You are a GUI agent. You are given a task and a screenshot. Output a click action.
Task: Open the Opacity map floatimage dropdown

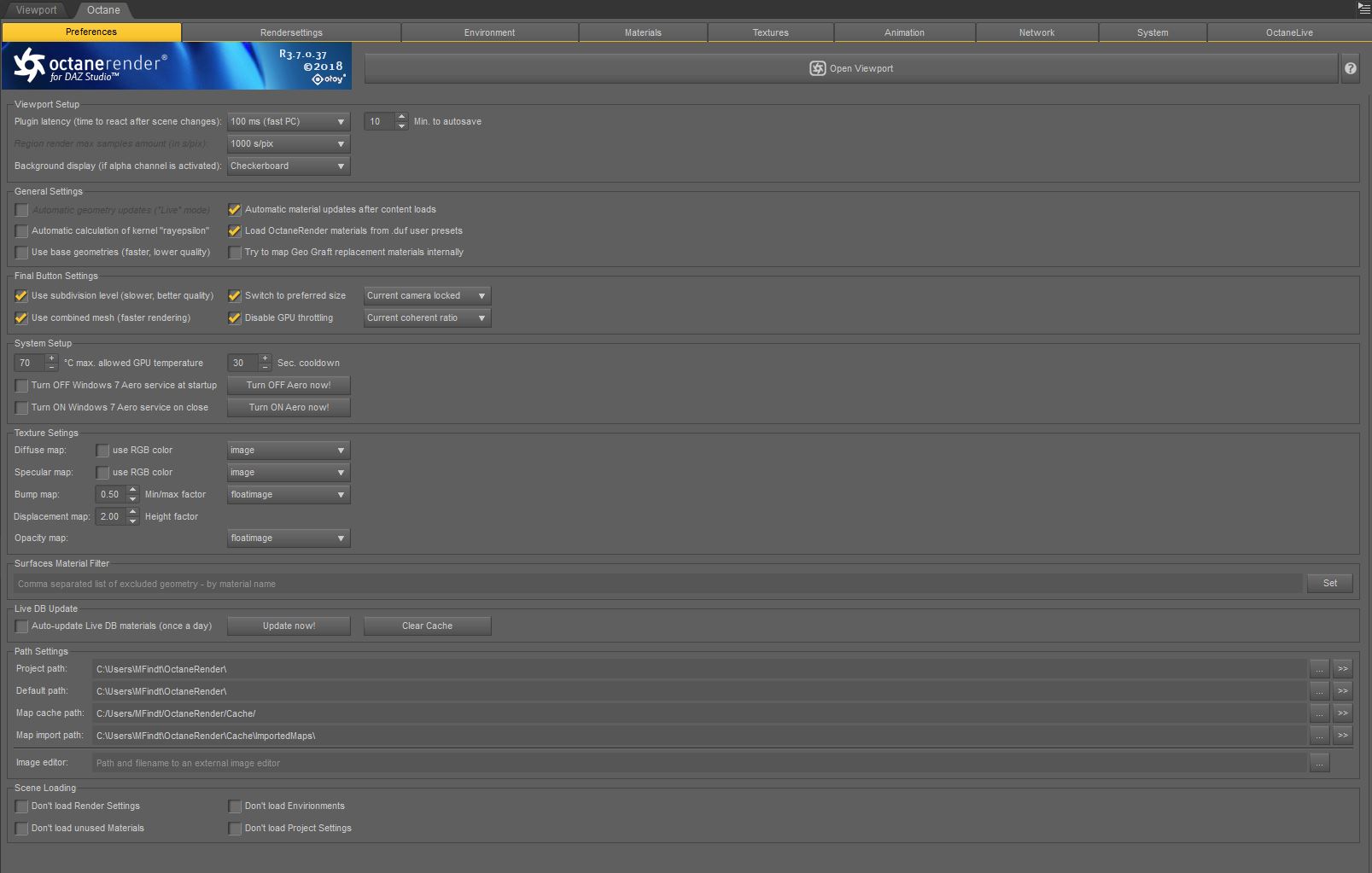289,538
